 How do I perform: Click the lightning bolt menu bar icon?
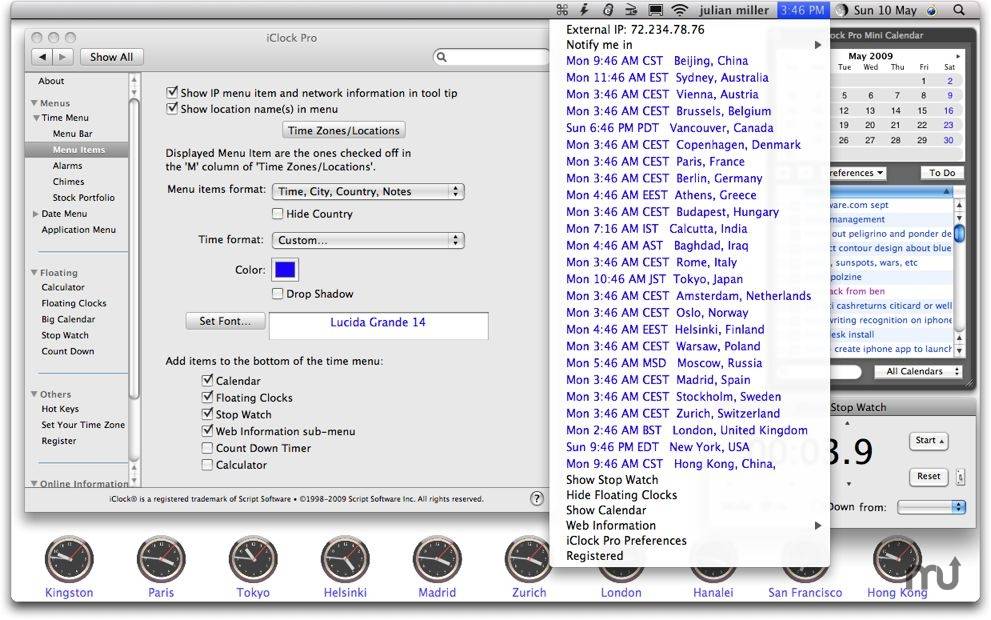point(585,10)
